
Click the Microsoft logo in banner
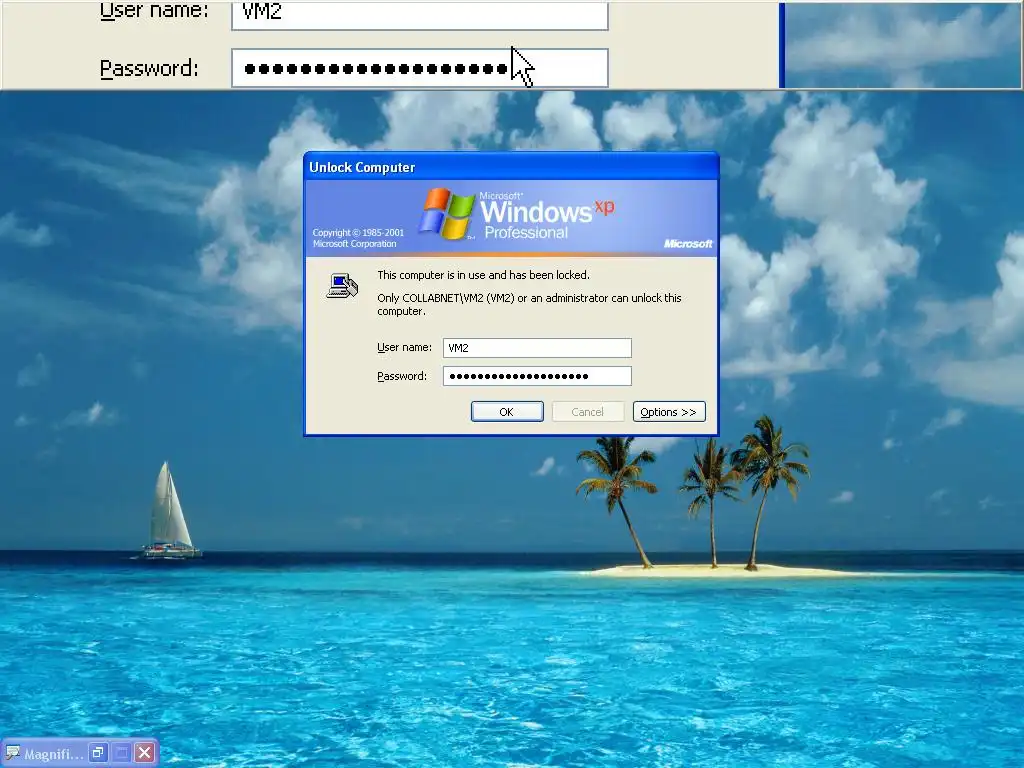click(x=688, y=244)
